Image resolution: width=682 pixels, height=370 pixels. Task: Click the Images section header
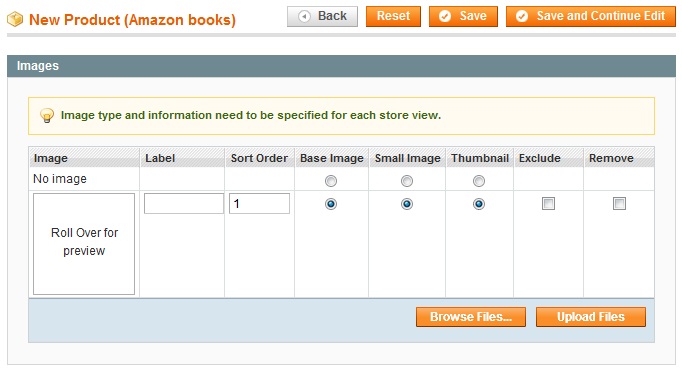point(341,66)
